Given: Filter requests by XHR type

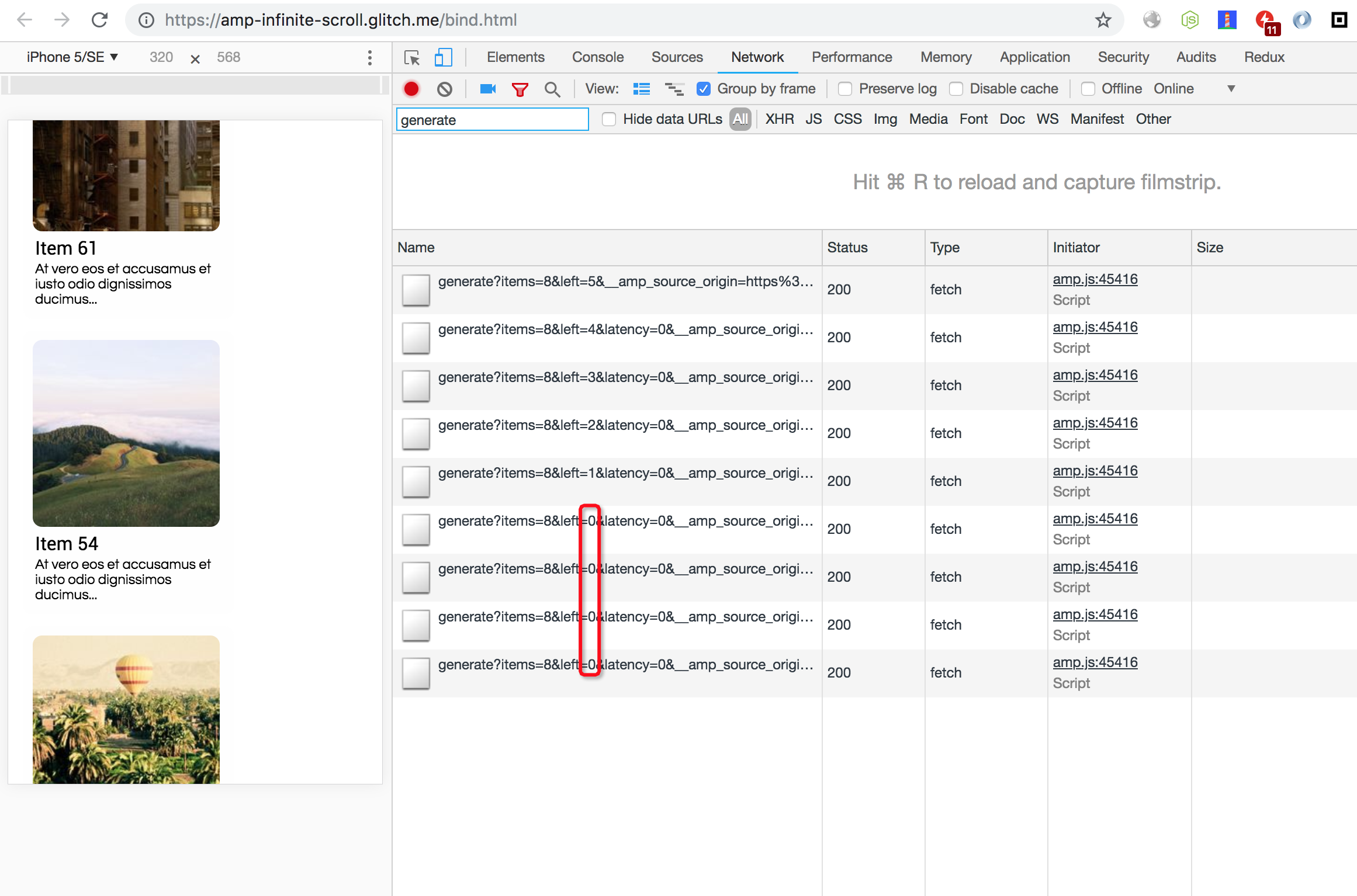Looking at the screenshot, I should click(779, 119).
